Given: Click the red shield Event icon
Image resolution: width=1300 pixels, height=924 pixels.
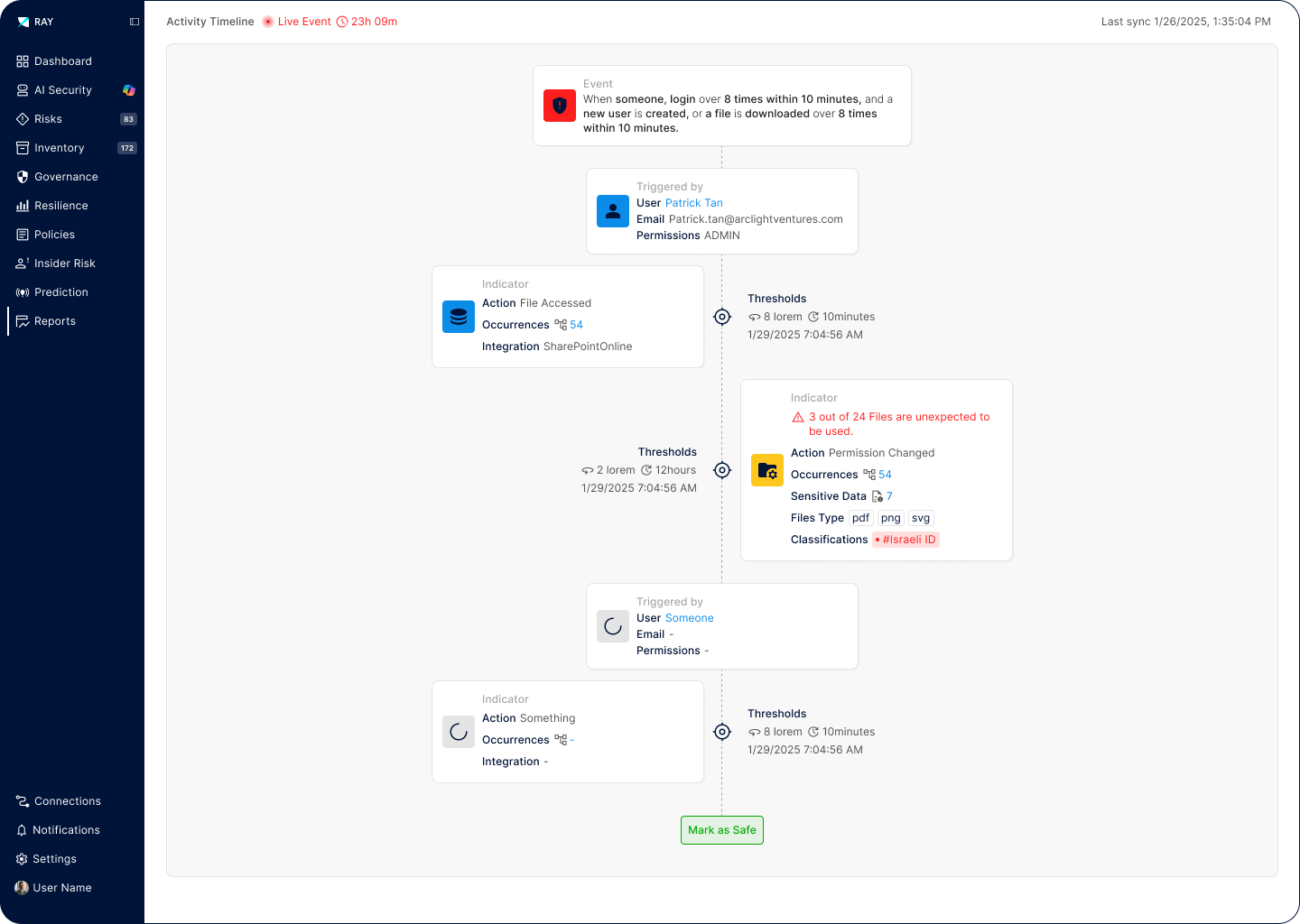Looking at the screenshot, I should tap(560, 106).
